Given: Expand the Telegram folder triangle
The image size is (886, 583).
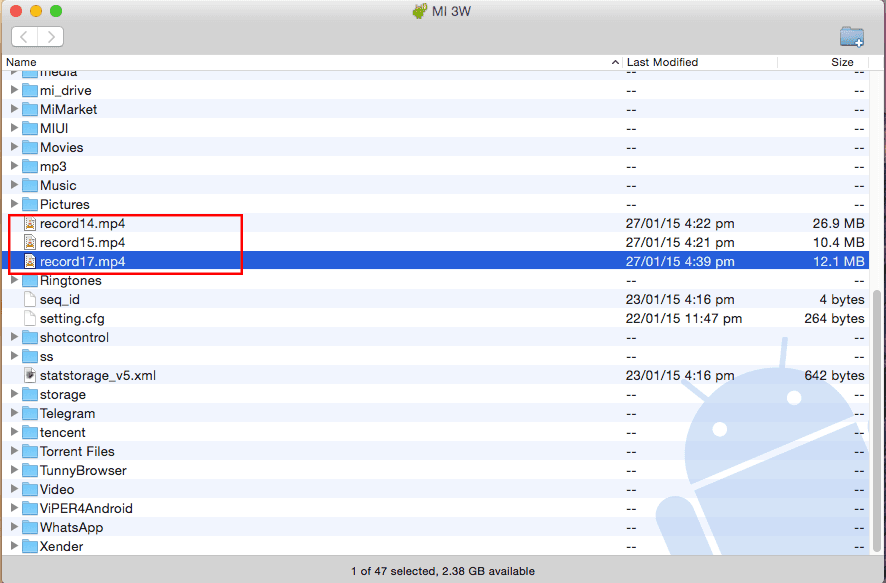Looking at the screenshot, I should coord(14,414).
